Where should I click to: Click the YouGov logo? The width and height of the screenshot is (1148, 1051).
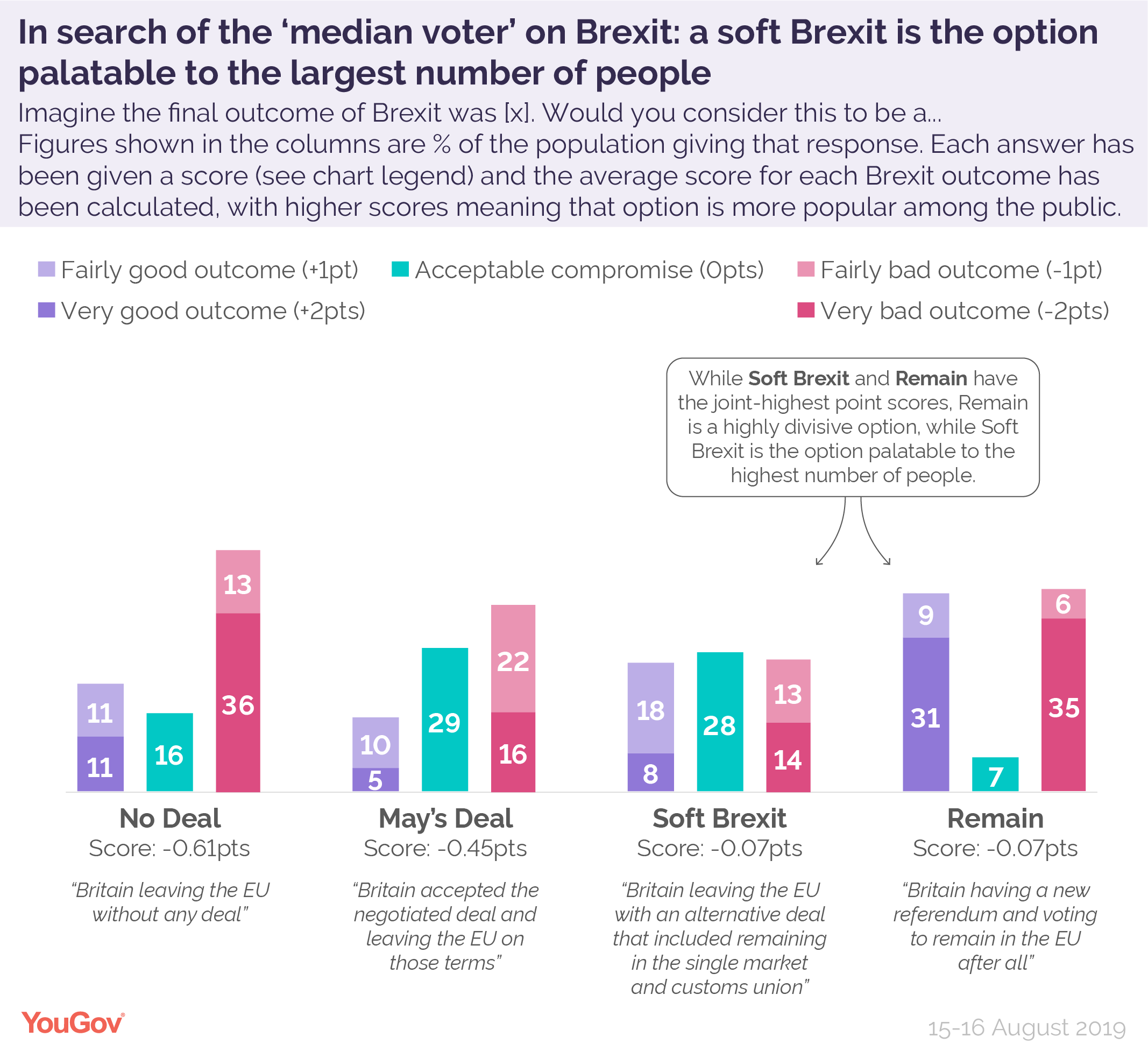(72, 1022)
